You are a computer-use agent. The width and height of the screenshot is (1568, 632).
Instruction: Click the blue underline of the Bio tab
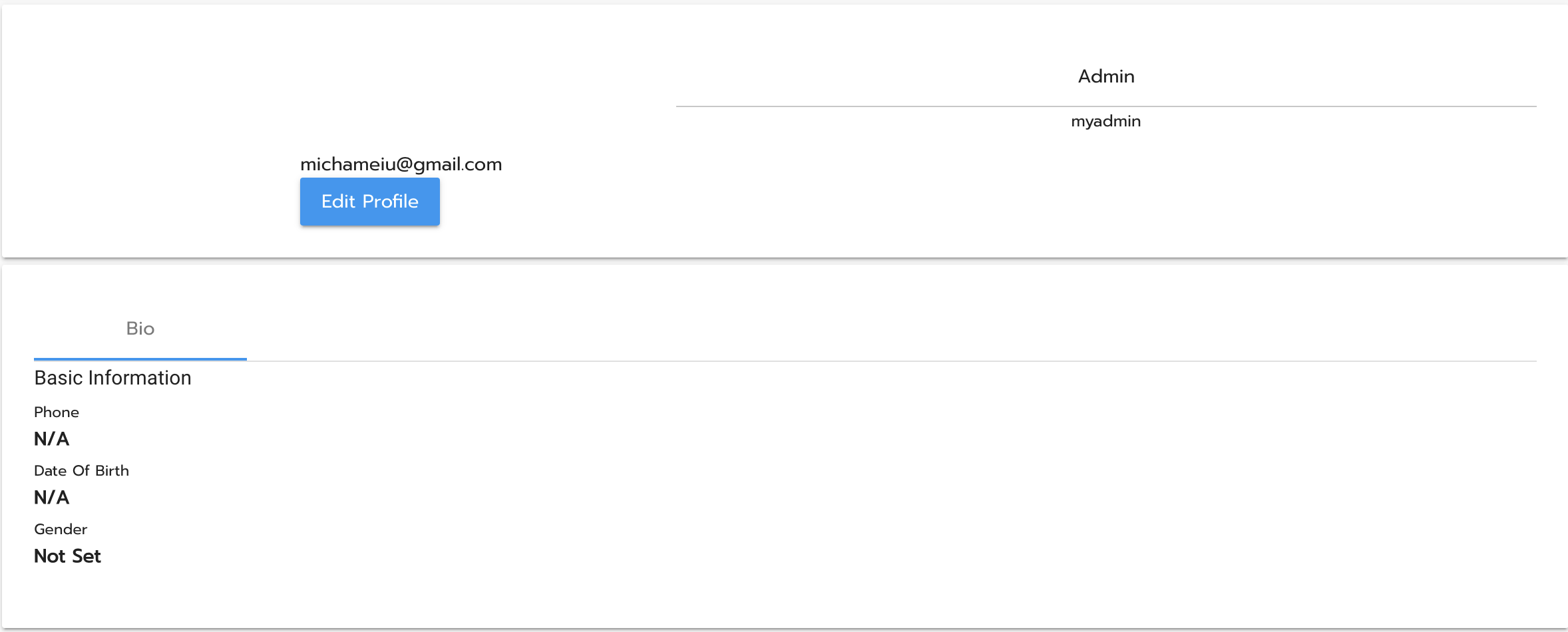pyautogui.click(x=140, y=359)
